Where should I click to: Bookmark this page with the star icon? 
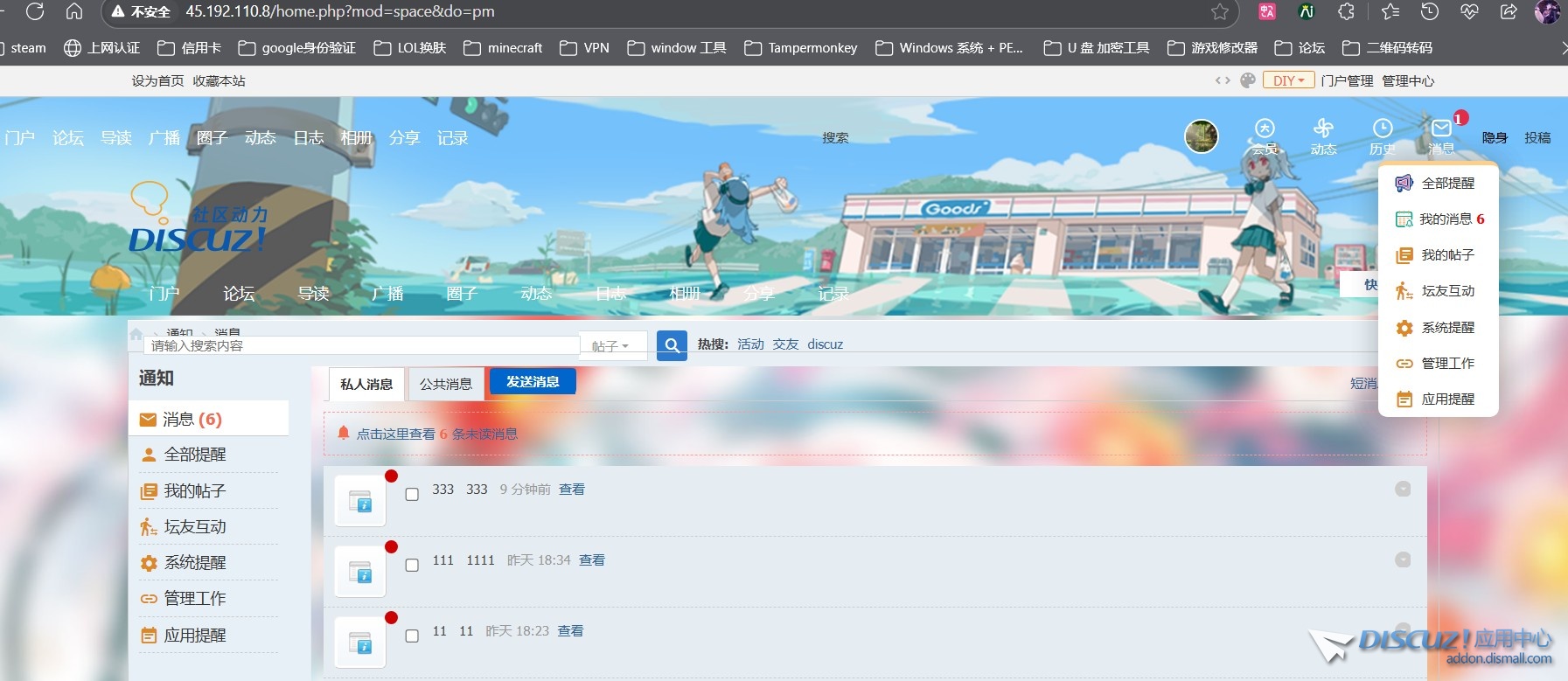1220,11
